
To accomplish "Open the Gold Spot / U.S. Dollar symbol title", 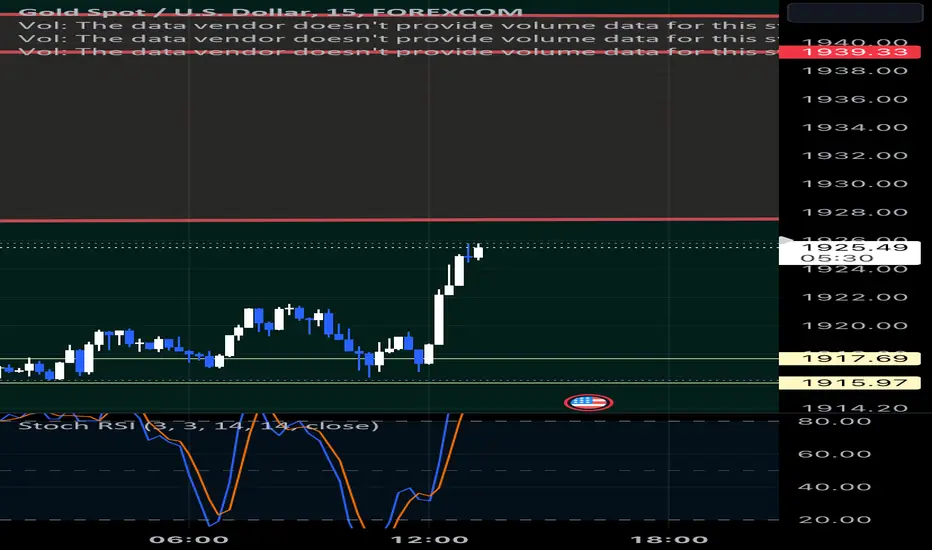I will [x=270, y=11].
